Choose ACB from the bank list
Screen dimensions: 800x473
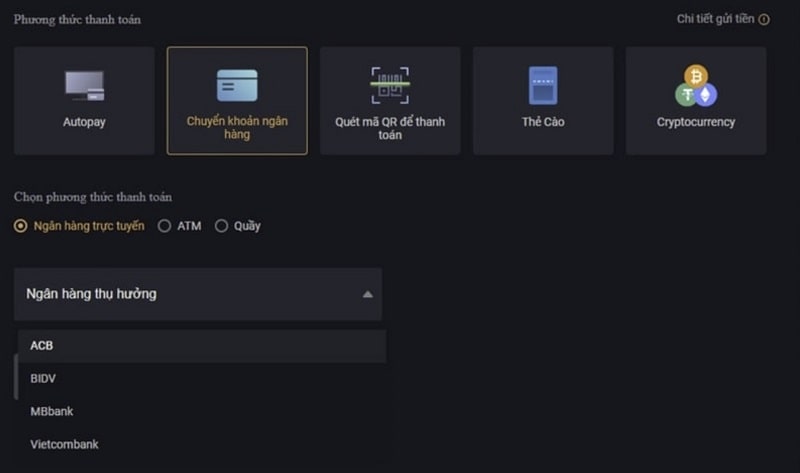pyautogui.click(x=202, y=345)
